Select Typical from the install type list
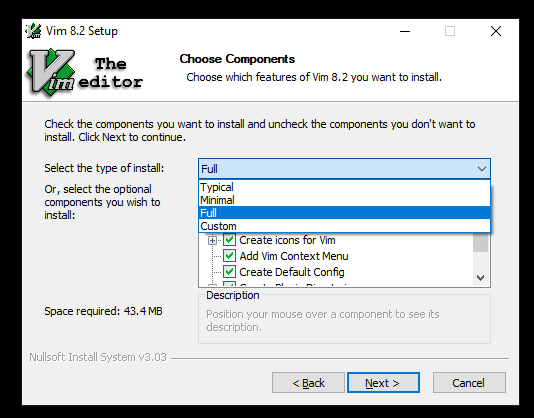The height and width of the screenshot is (418, 534). [x=344, y=187]
